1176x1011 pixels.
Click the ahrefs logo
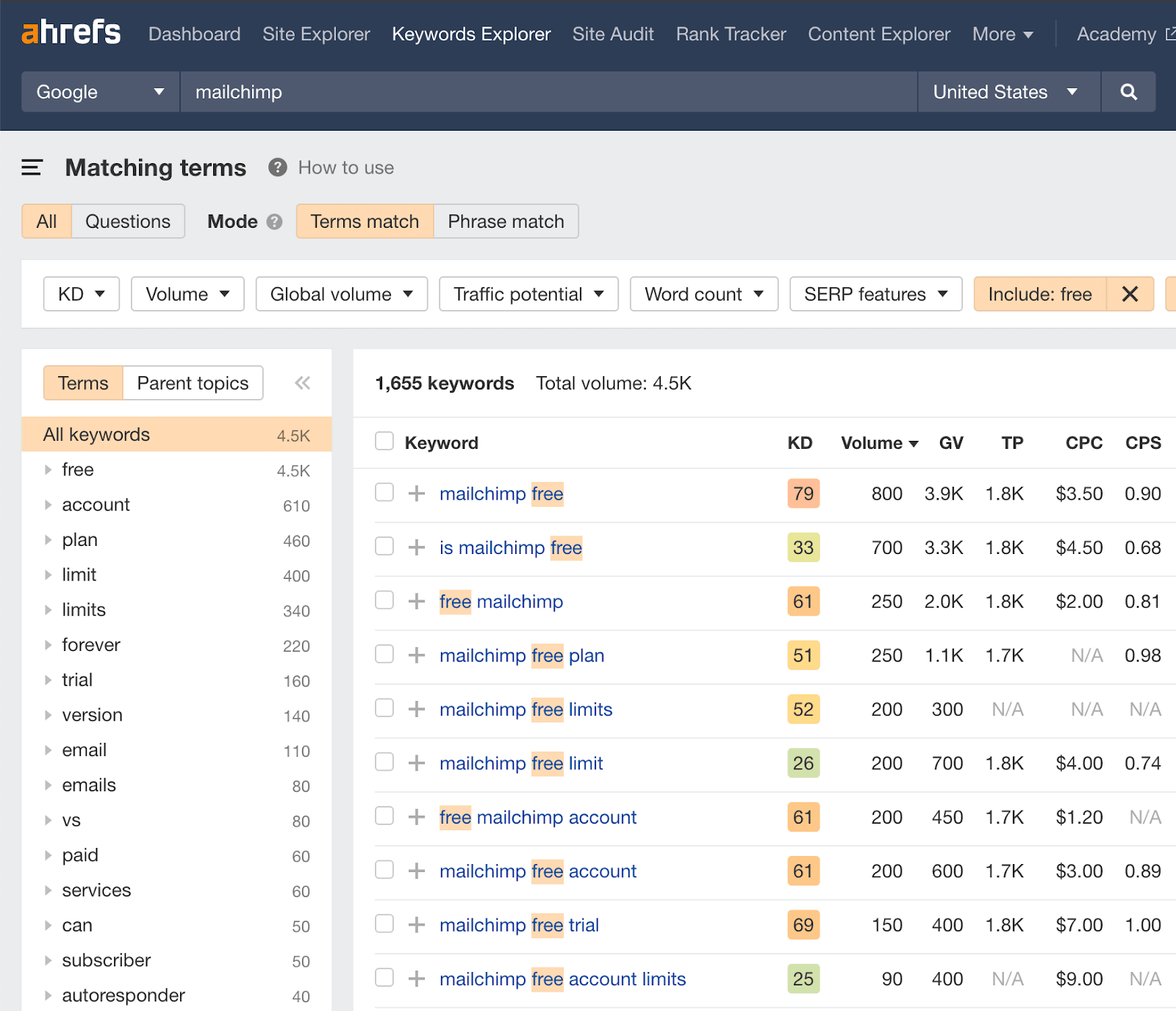coord(71,33)
